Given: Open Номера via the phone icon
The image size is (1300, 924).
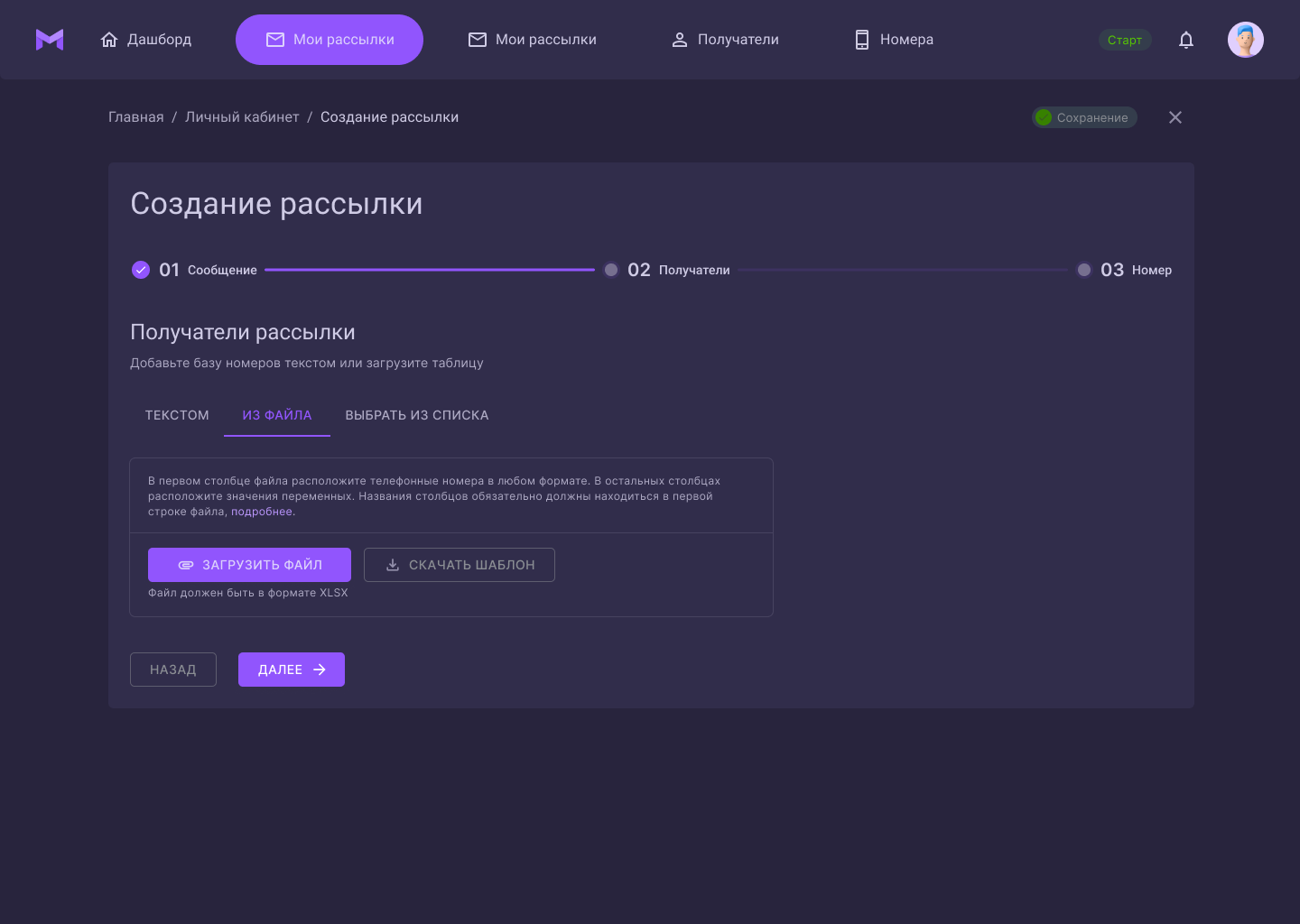Looking at the screenshot, I should (x=860, y=39).
